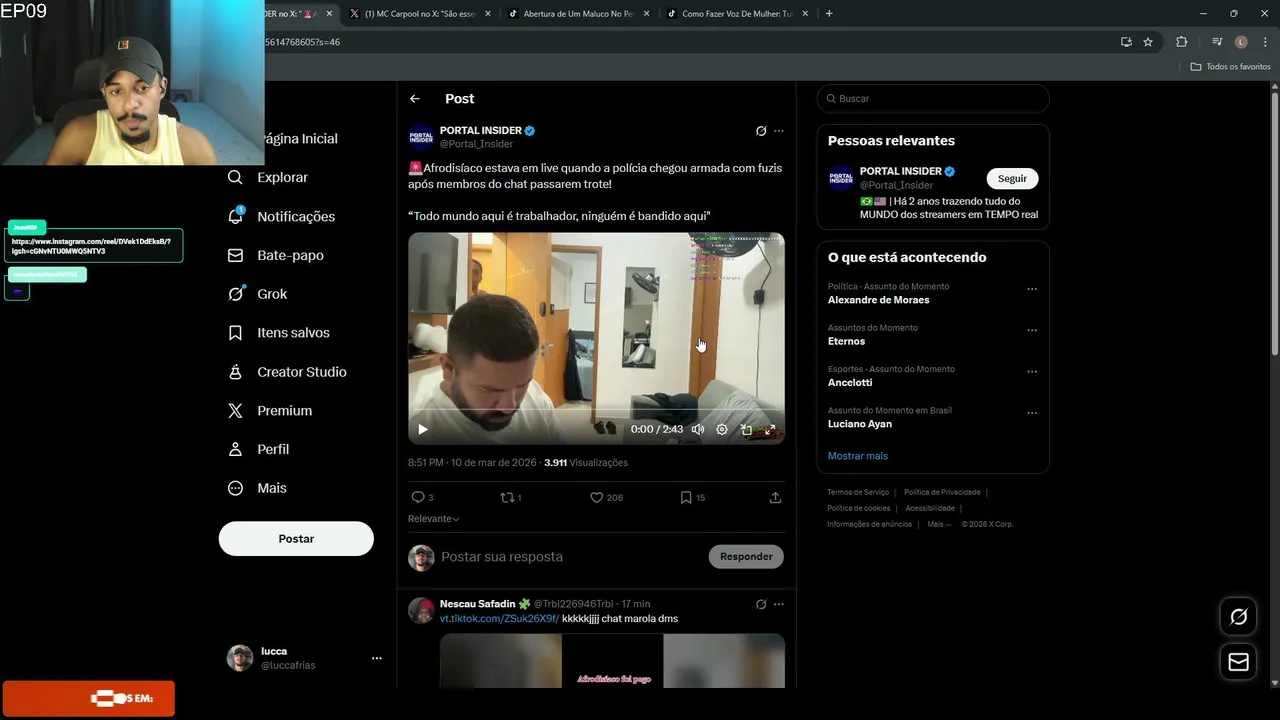Switch to MC Carpool no X tab
The height and width of the screenshot is (720, 1280).
[x=420, y=14]
